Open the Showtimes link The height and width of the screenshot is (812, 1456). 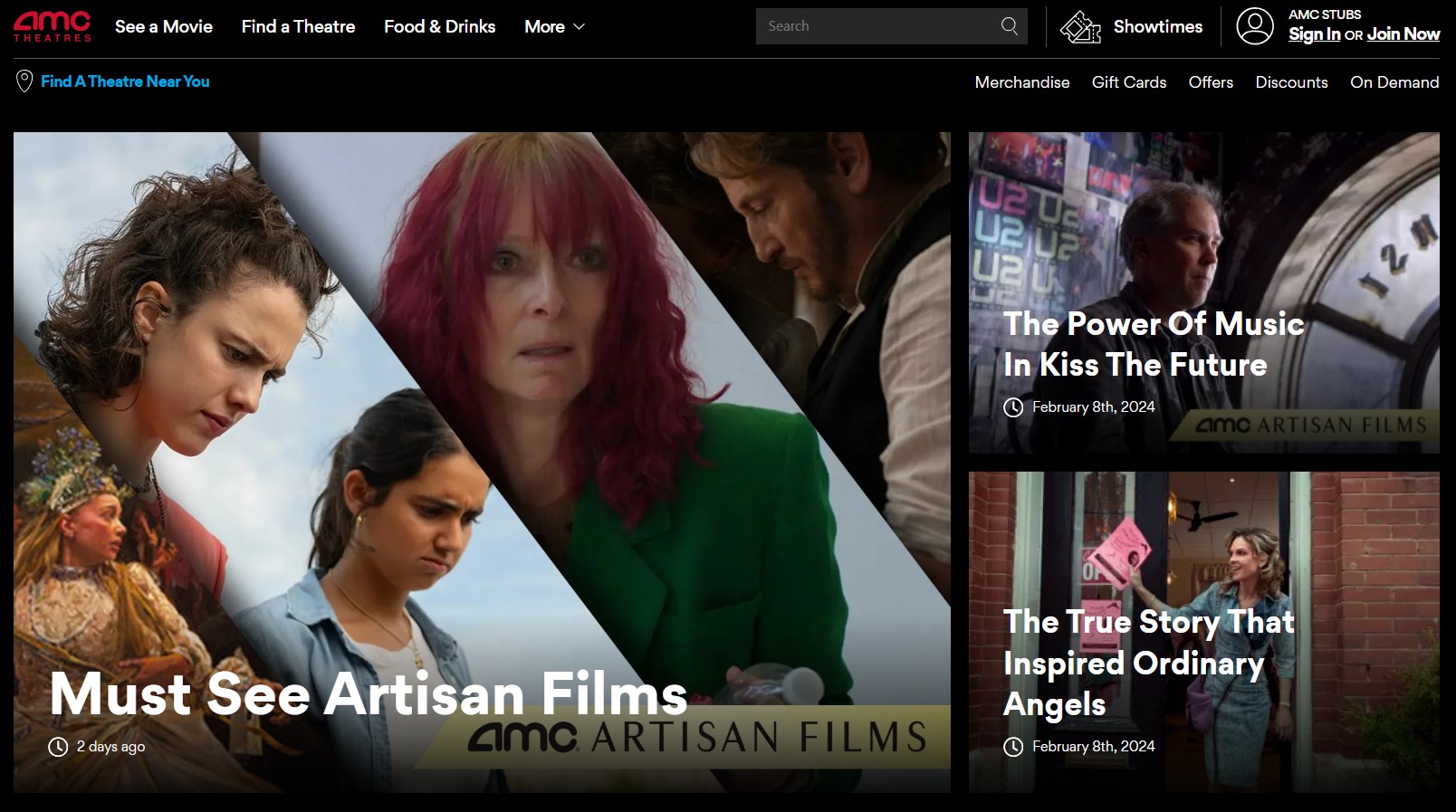tap(1157, 27)
